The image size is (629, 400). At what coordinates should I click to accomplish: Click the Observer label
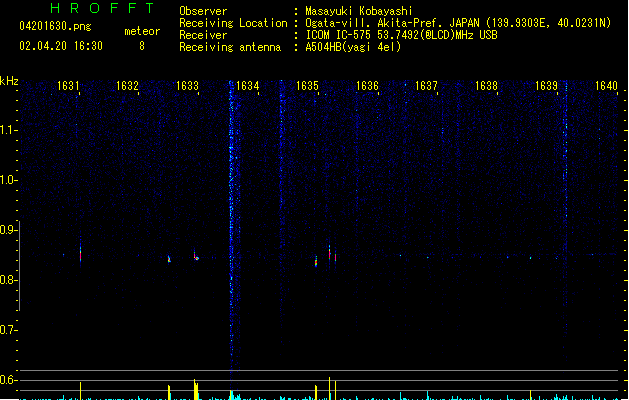(203, 11)
